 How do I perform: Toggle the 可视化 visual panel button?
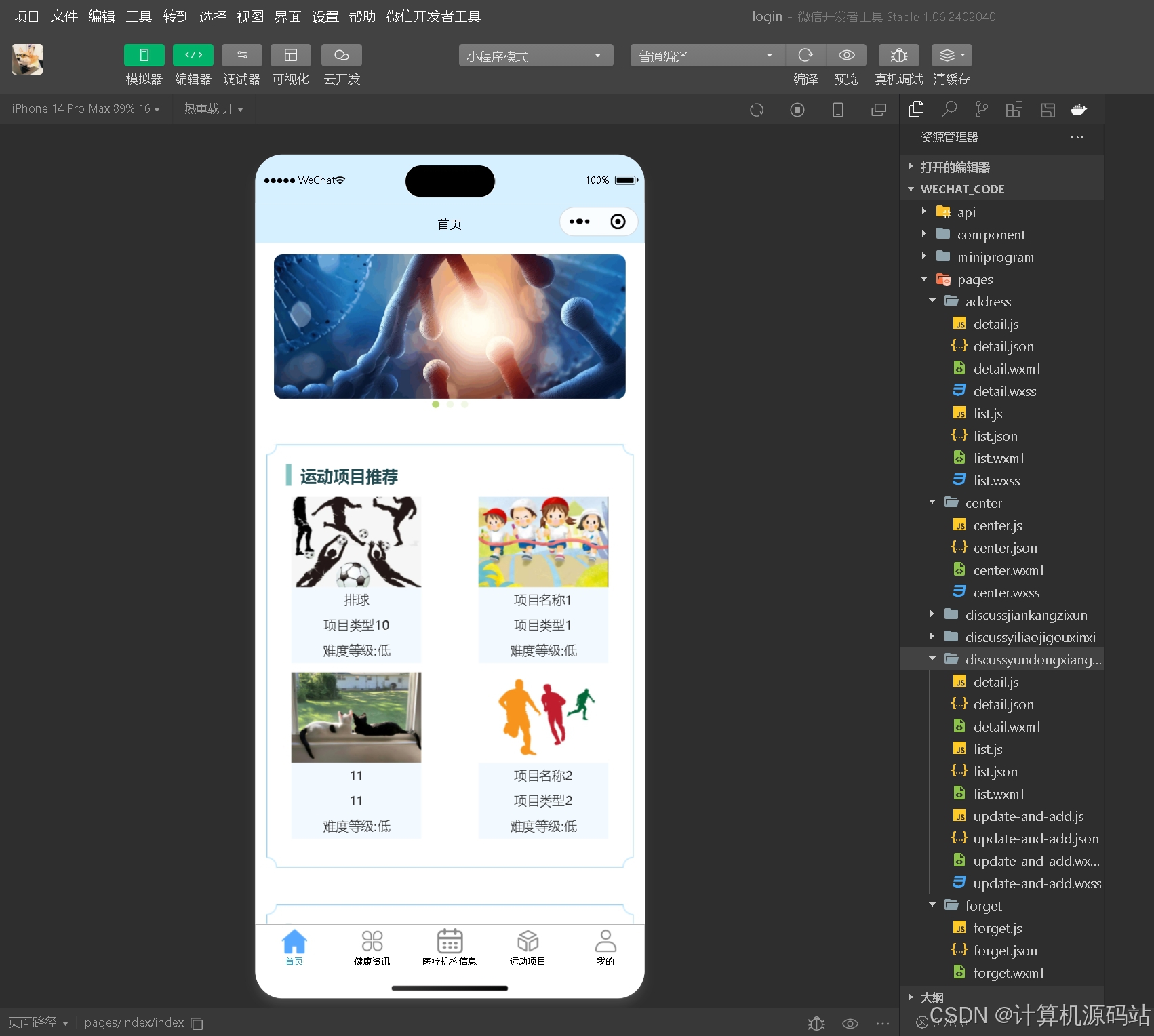(291, 56)
